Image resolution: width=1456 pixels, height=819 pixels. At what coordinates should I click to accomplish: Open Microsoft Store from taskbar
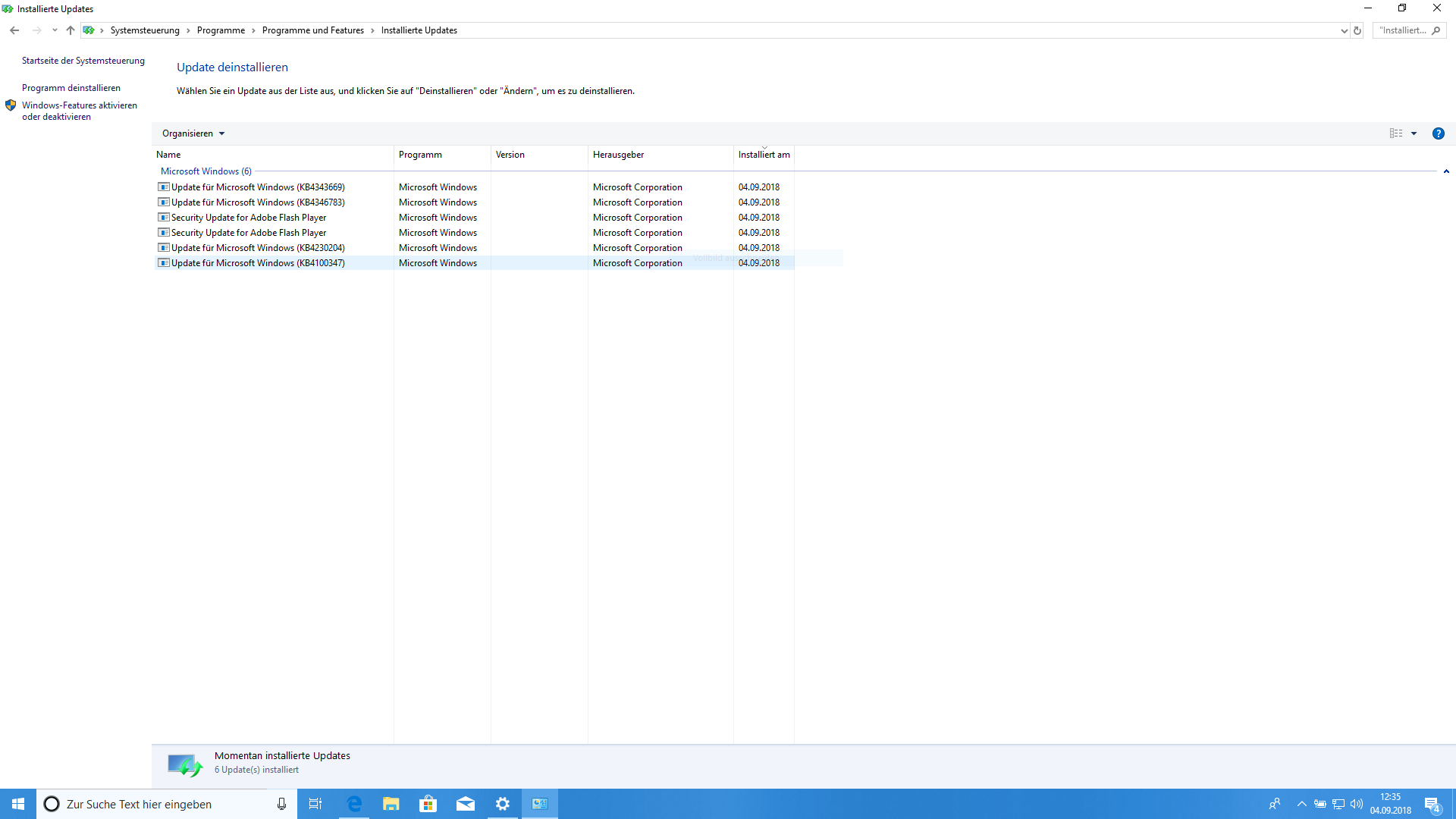point(428,804)
